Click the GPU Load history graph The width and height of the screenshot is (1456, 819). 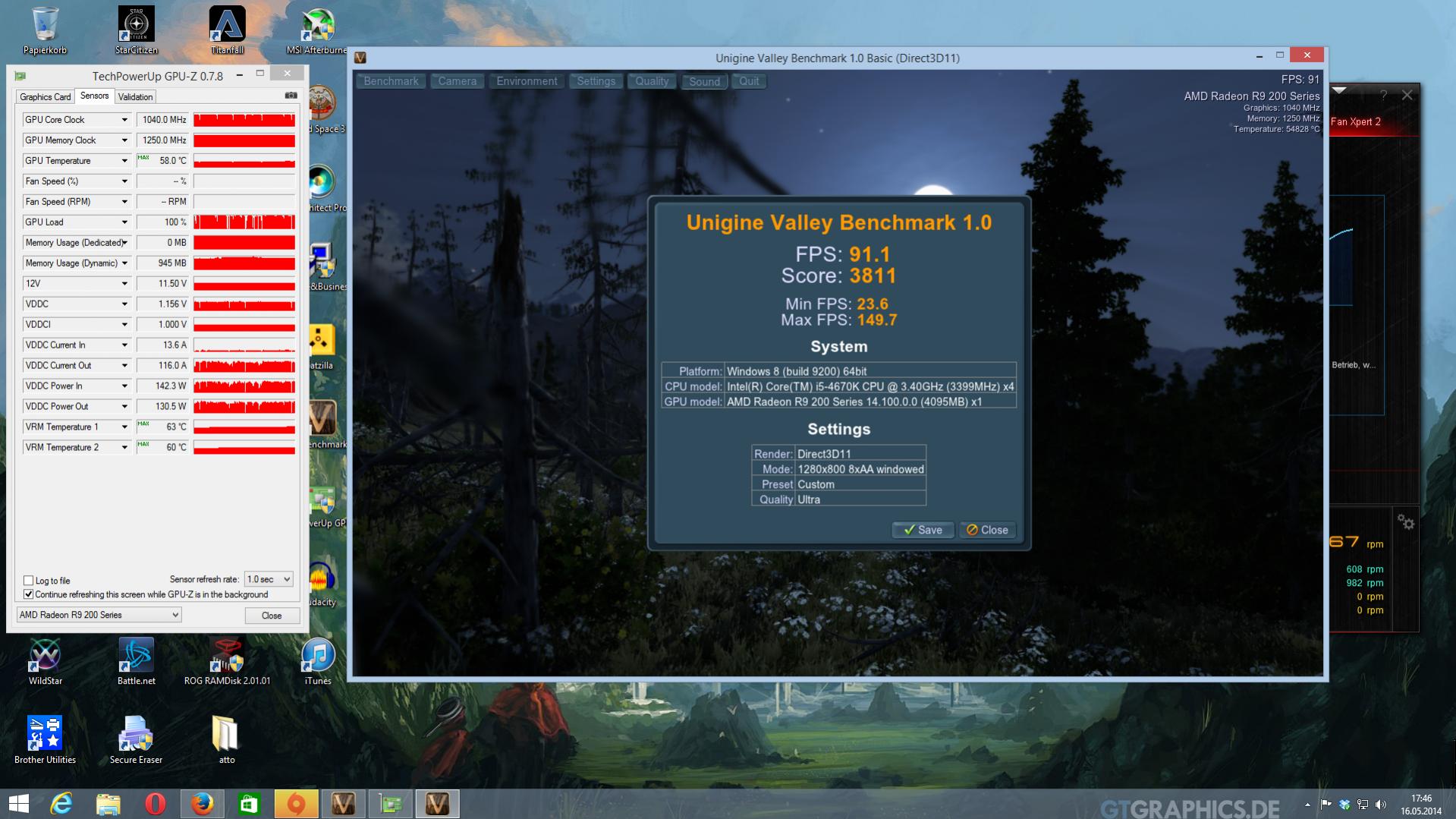click(x=244, y=222)
